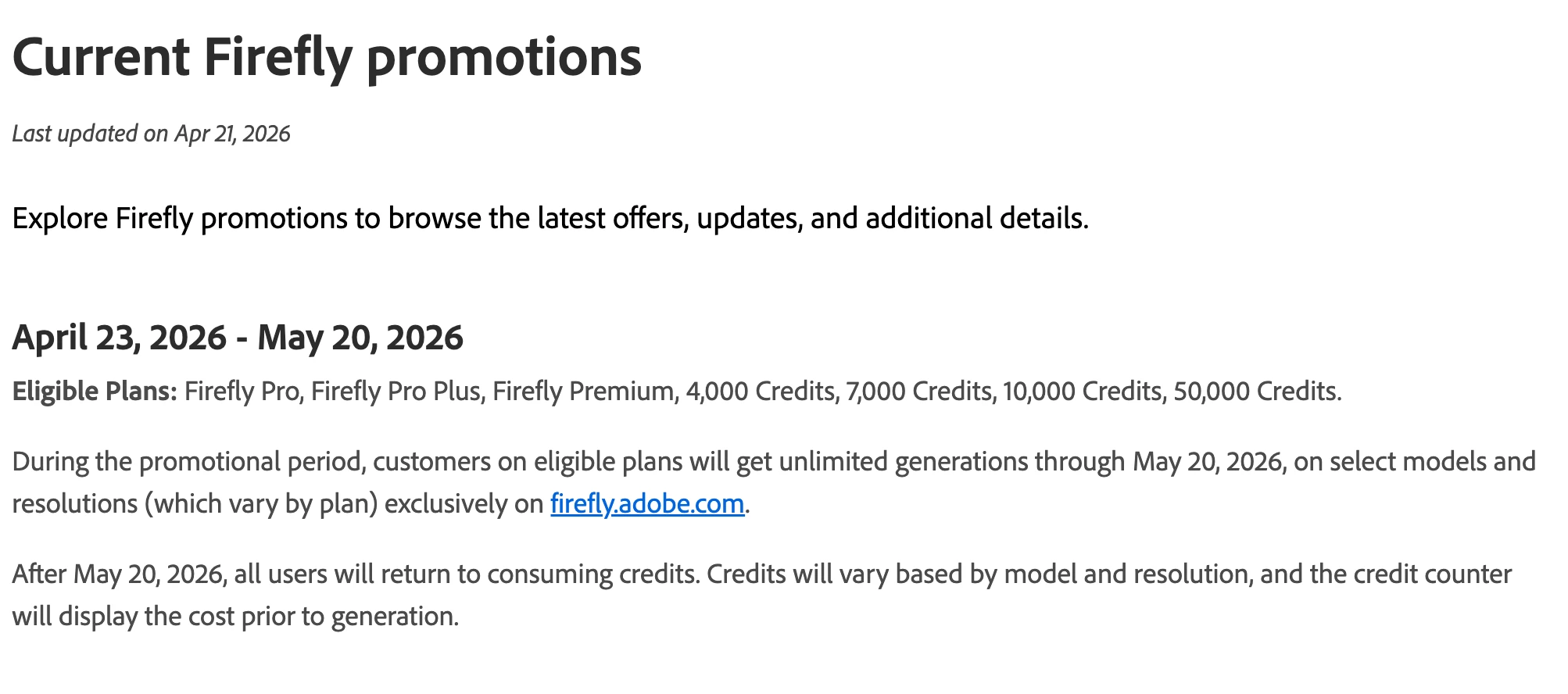Click the Firefly Premium plan name
1568x694 pixels.
pos(583,391)
